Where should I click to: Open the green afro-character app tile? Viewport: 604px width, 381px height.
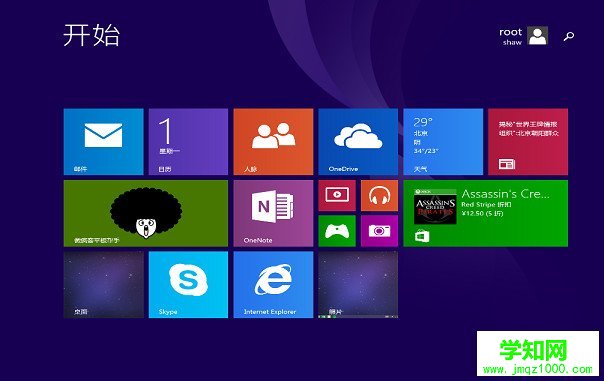click(146, 213)
